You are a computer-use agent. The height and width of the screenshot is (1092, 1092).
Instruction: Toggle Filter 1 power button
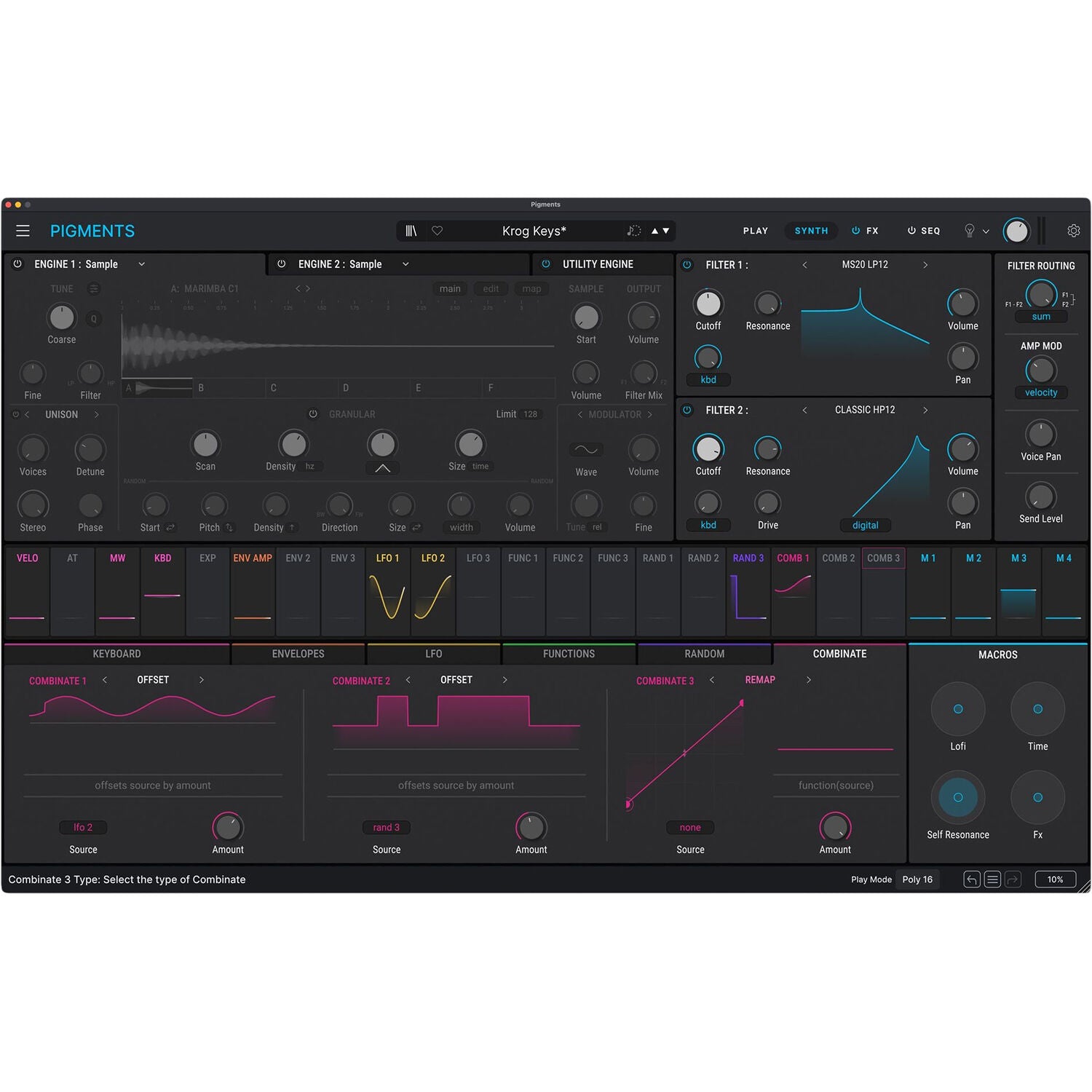click(687, 265)
